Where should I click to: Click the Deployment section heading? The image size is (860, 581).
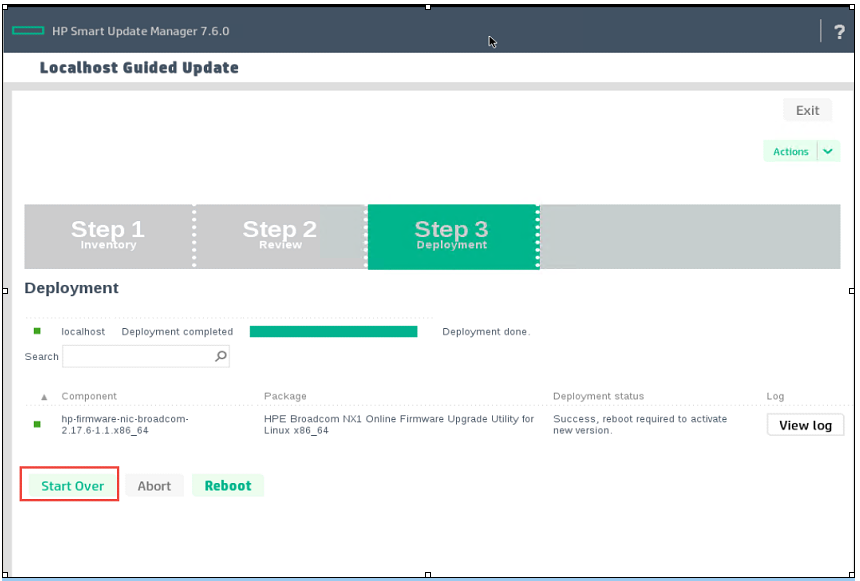coord(71,288)
